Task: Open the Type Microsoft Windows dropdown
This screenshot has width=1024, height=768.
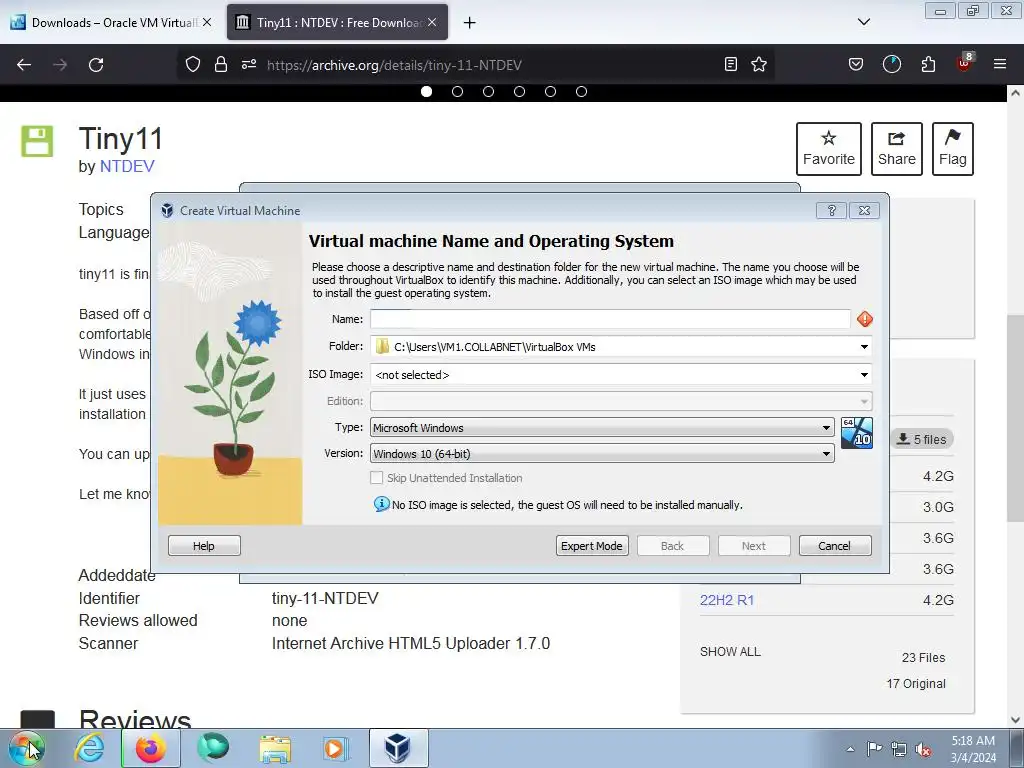Action: (602, 428)
